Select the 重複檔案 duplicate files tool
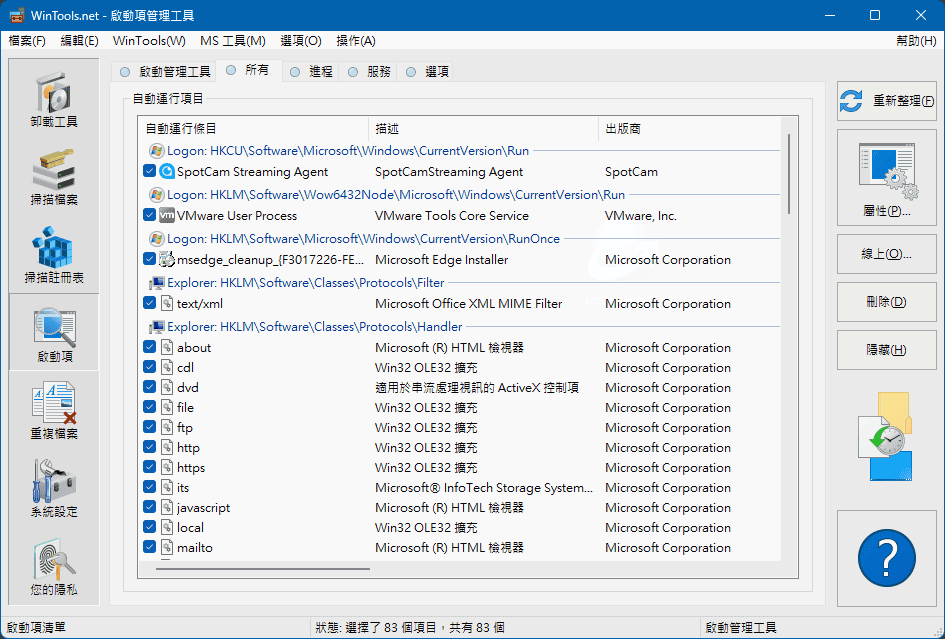This screenshot has width=945, height=639. coord(54,412)
